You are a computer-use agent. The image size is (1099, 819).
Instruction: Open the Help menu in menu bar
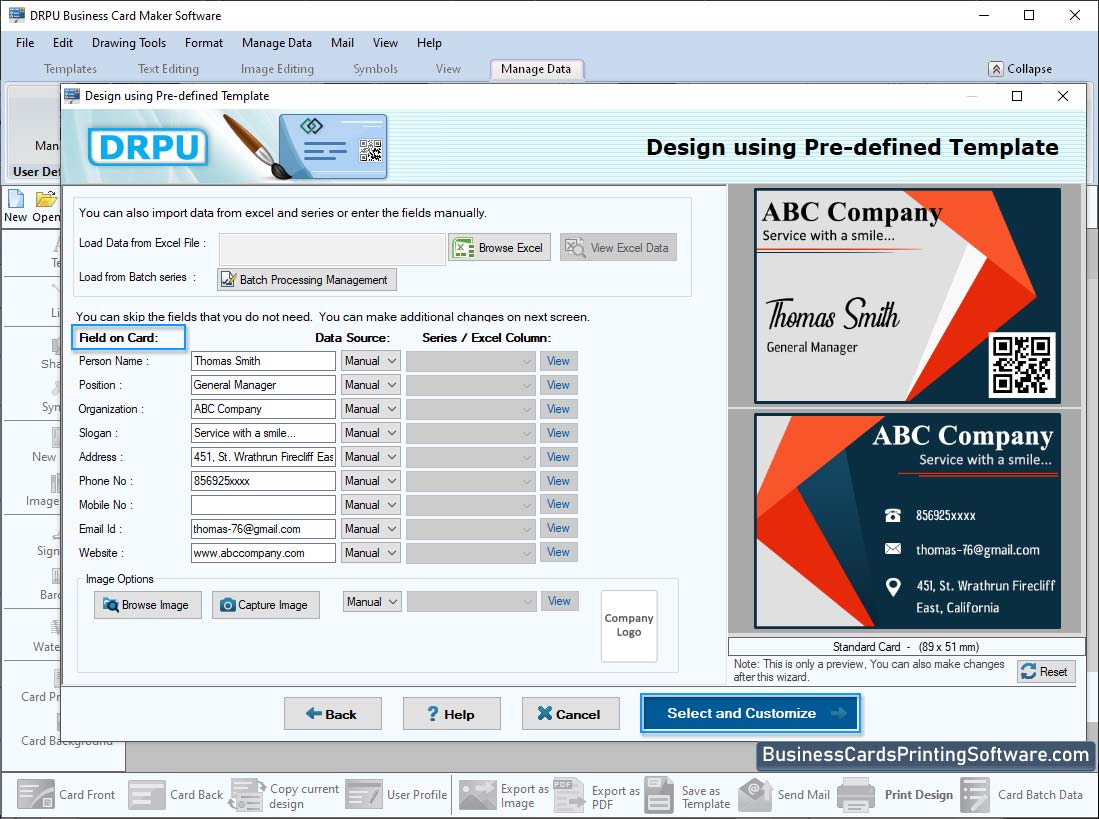click(x=429, y=43)
